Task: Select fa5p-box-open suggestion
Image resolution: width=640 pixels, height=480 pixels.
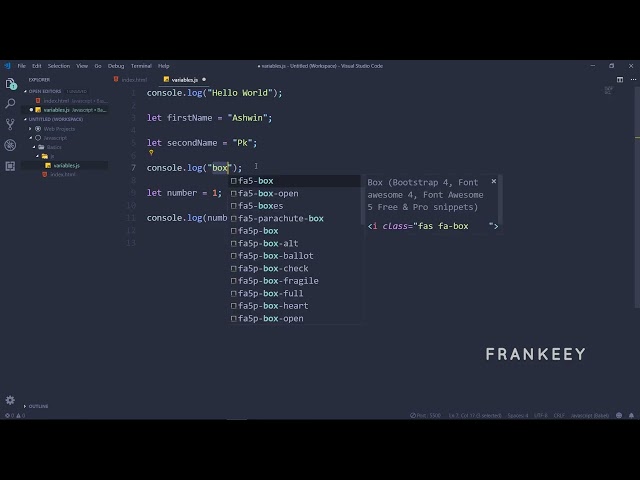Action: click(295, 318)
